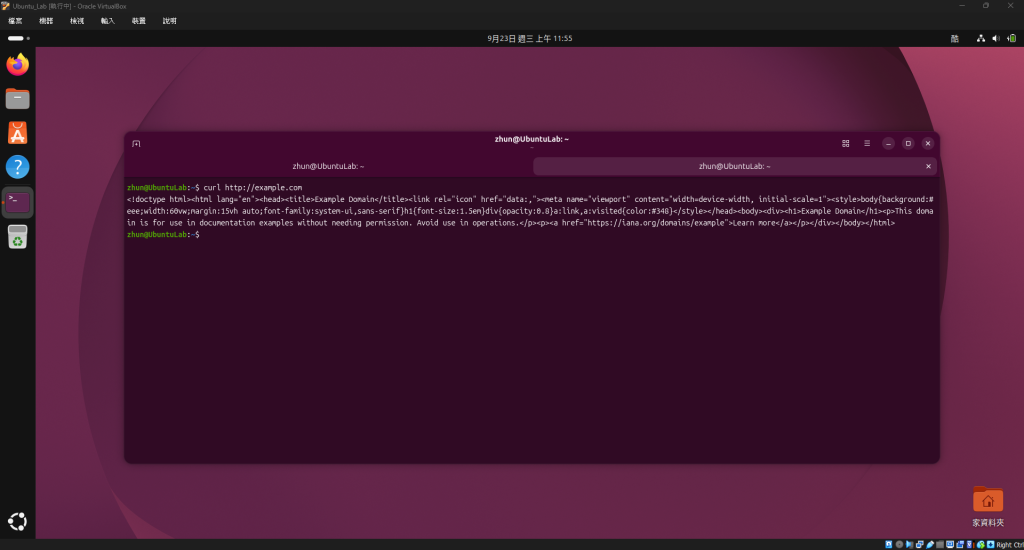Click the volume speaker icon in the top bar
The width and height of the screenshot is (1024, 550).
pyautogui.click(x=996, y=39)
